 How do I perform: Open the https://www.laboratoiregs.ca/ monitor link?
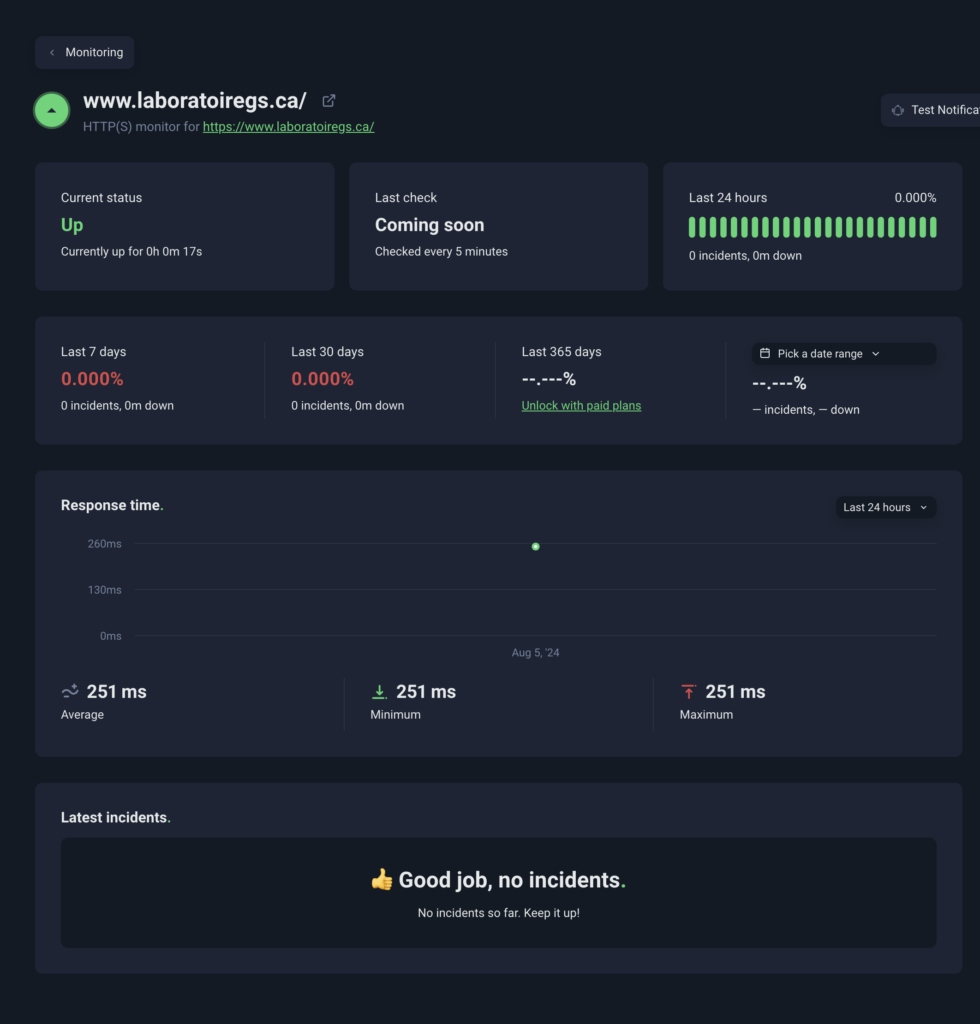[x=288, y=127]
